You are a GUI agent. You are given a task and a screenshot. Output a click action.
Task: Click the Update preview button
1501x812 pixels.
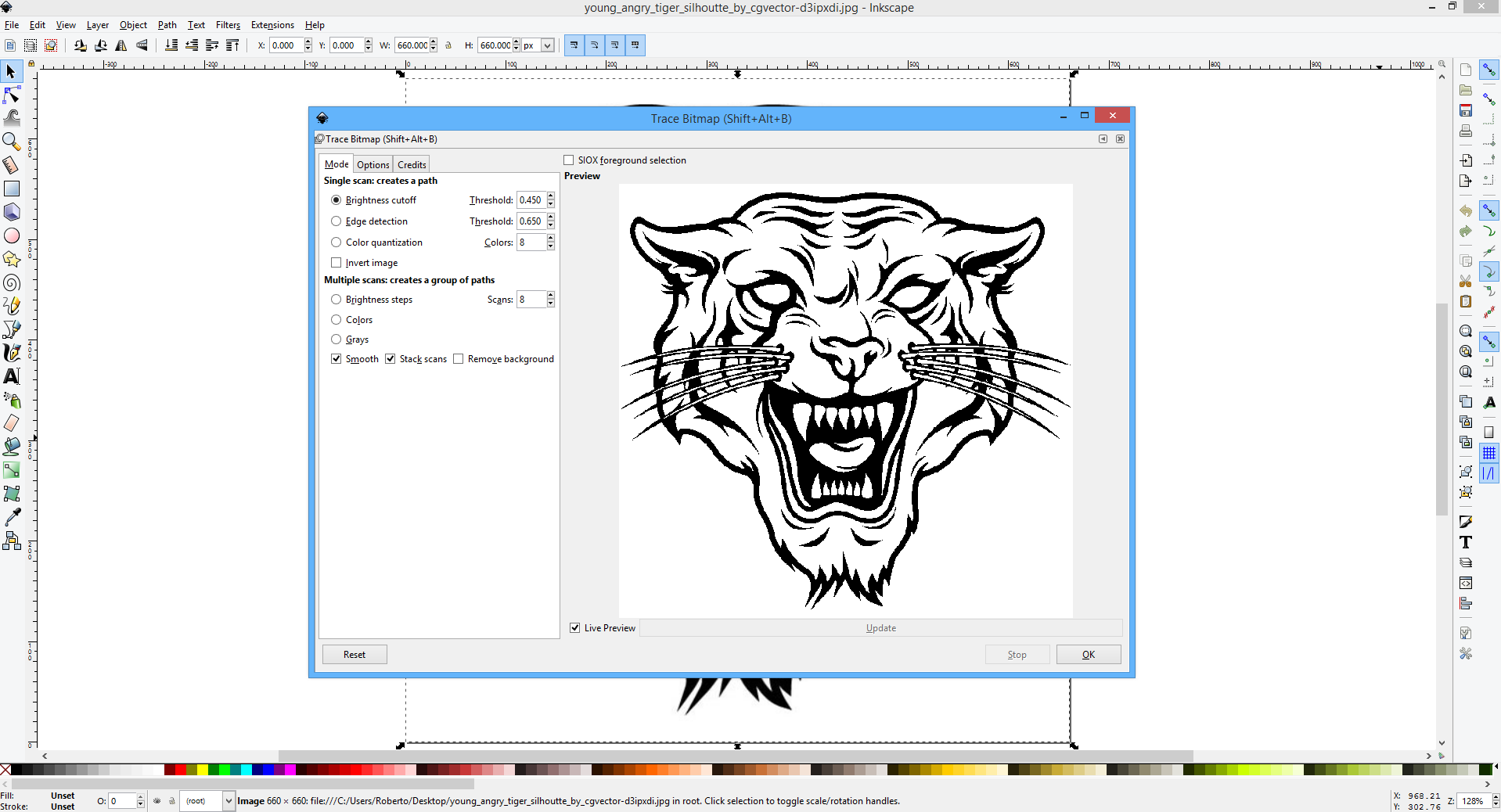pyautogui.click(x=881, y=628)
